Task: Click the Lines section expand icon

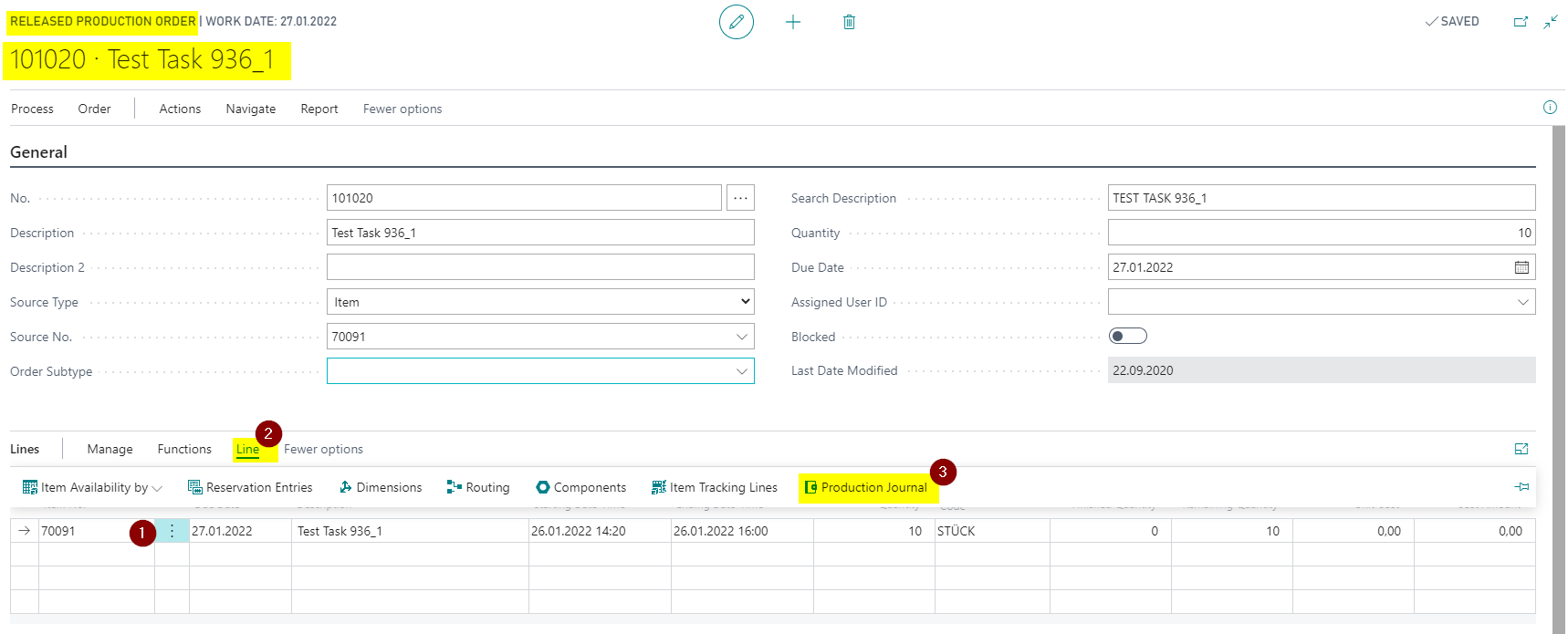Action: tap(1521, 449)
